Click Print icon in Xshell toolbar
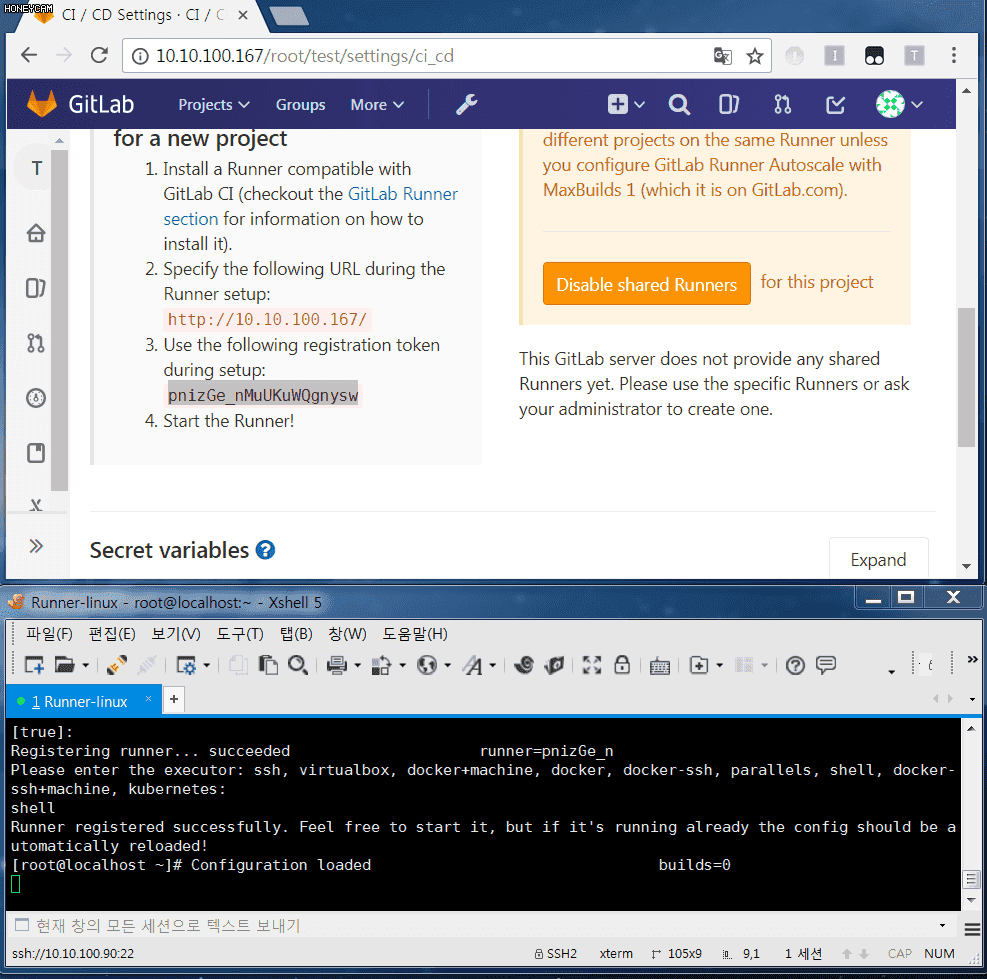Screen dimensions: 987x979 pyautogui.click(x=337, y=665)
